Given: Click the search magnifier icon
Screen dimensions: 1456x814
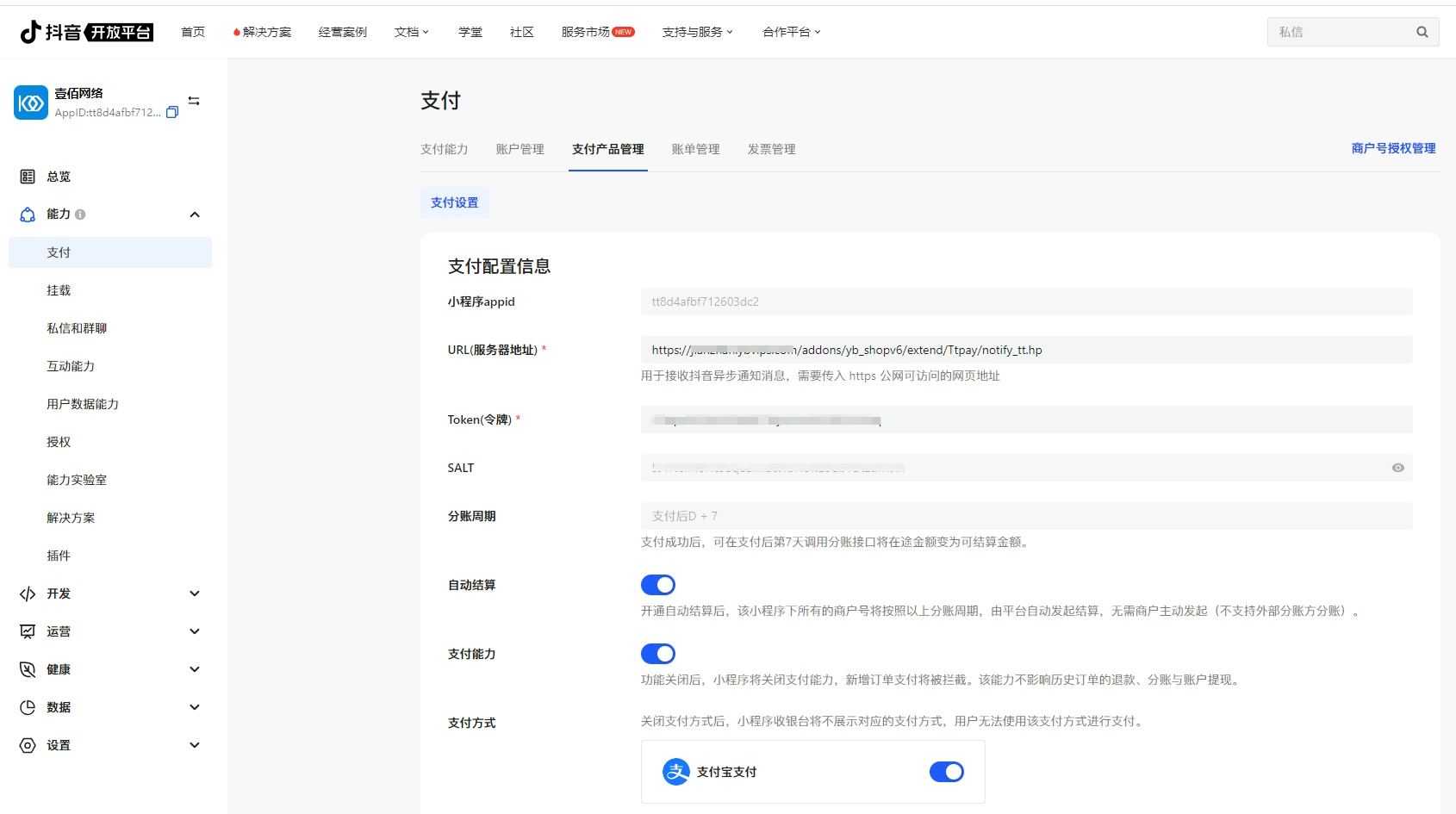Looking at the screenshot, I should [1422, 32].
